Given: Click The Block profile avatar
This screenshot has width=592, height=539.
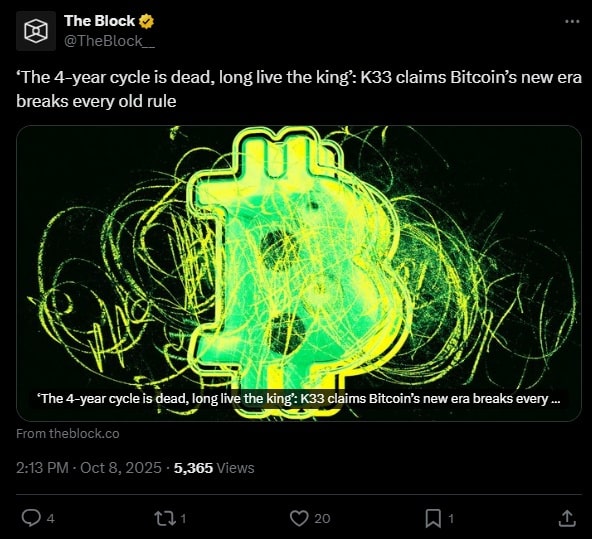Looking at the screenshot, I should point(36,31).
